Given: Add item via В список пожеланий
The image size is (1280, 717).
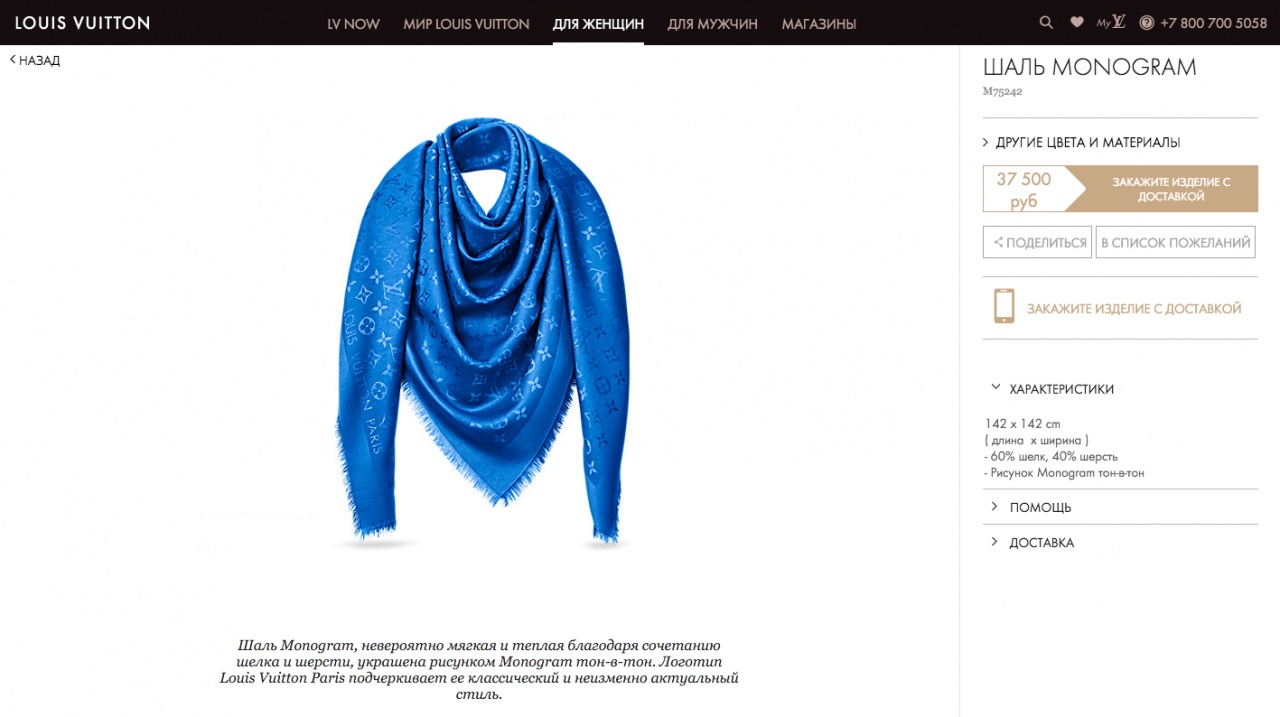Looking at the screenshot, I should [1175, 242].
